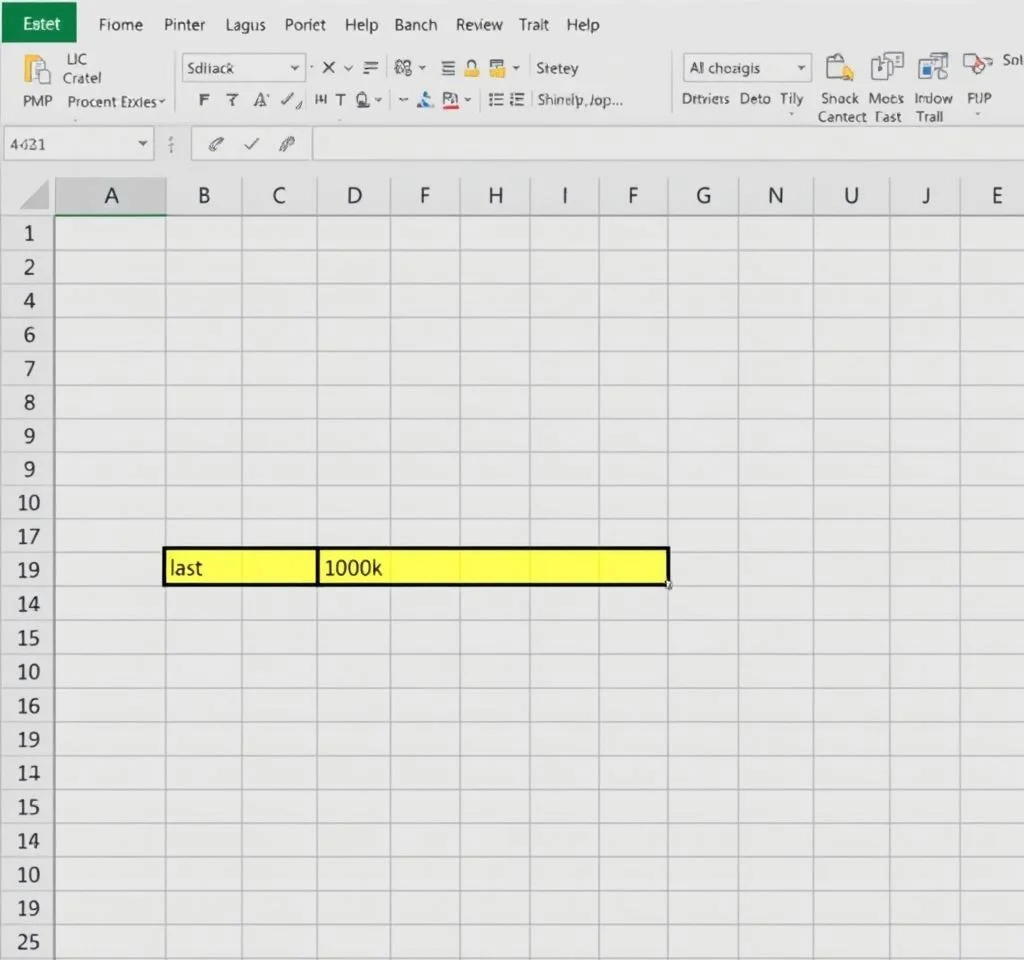Image resolution: width=1024 pixels, height=960 pixels.
Task: Click the formula bar input field
Action: pos(660,144)
